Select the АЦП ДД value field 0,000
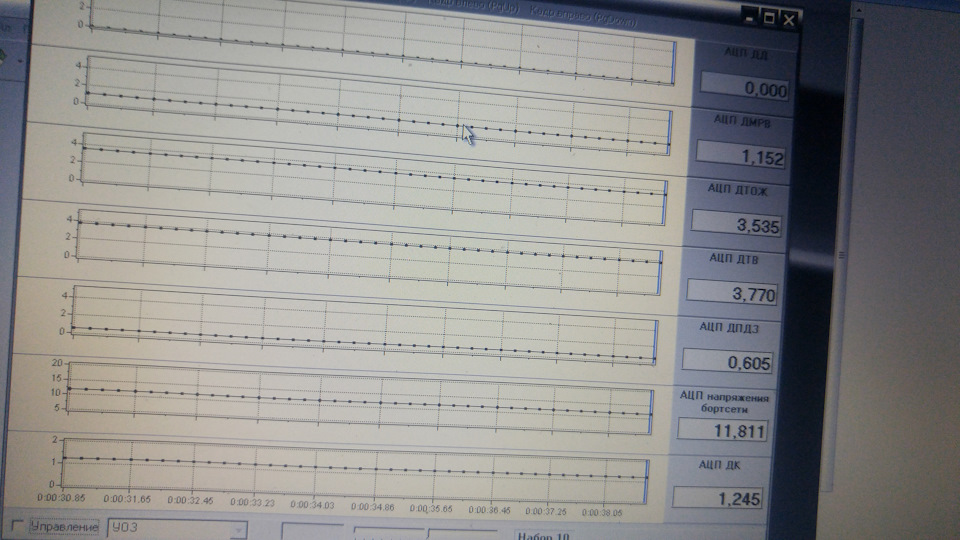This screenshot has width=960, height=540. pos(744,86)
